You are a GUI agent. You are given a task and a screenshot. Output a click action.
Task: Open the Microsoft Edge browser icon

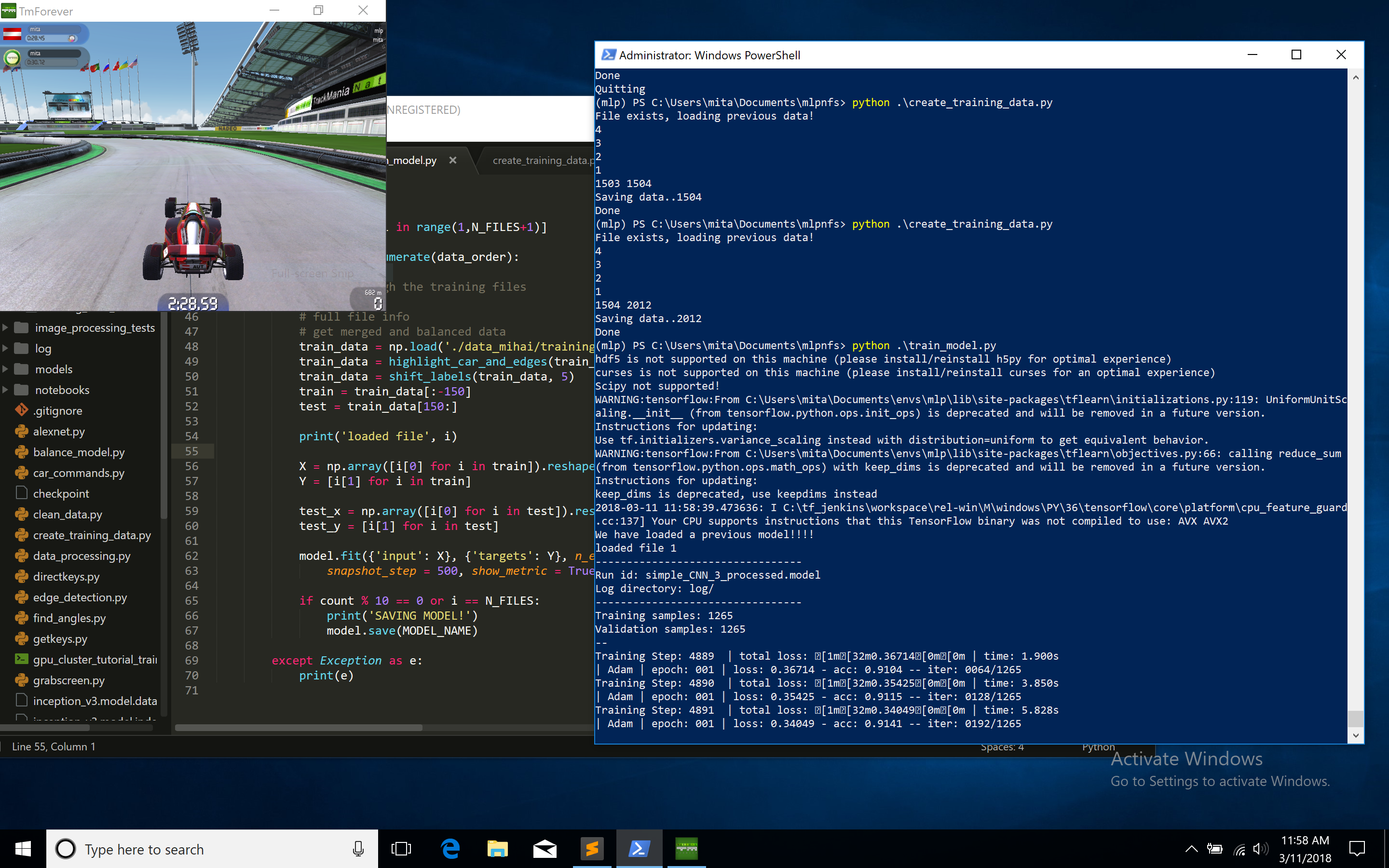pos(450,849)
